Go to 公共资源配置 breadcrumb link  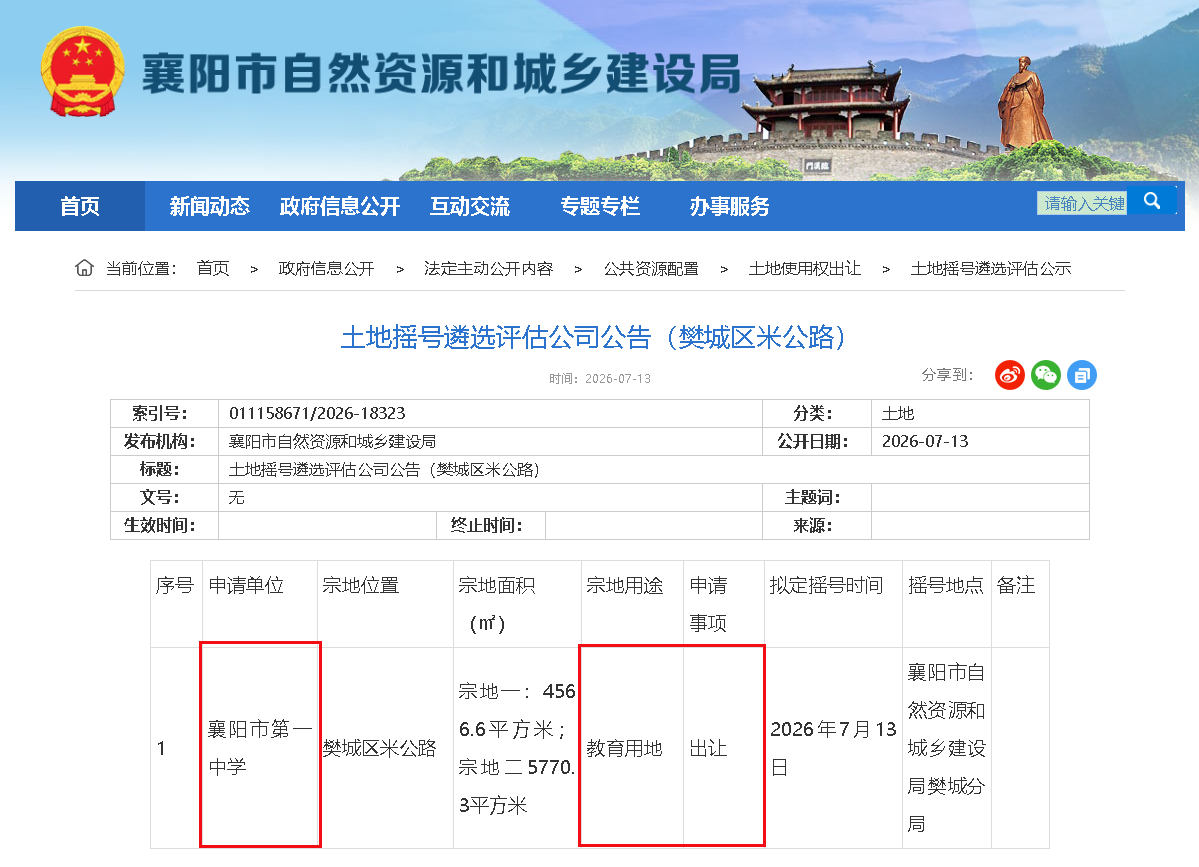coord(651,268)
